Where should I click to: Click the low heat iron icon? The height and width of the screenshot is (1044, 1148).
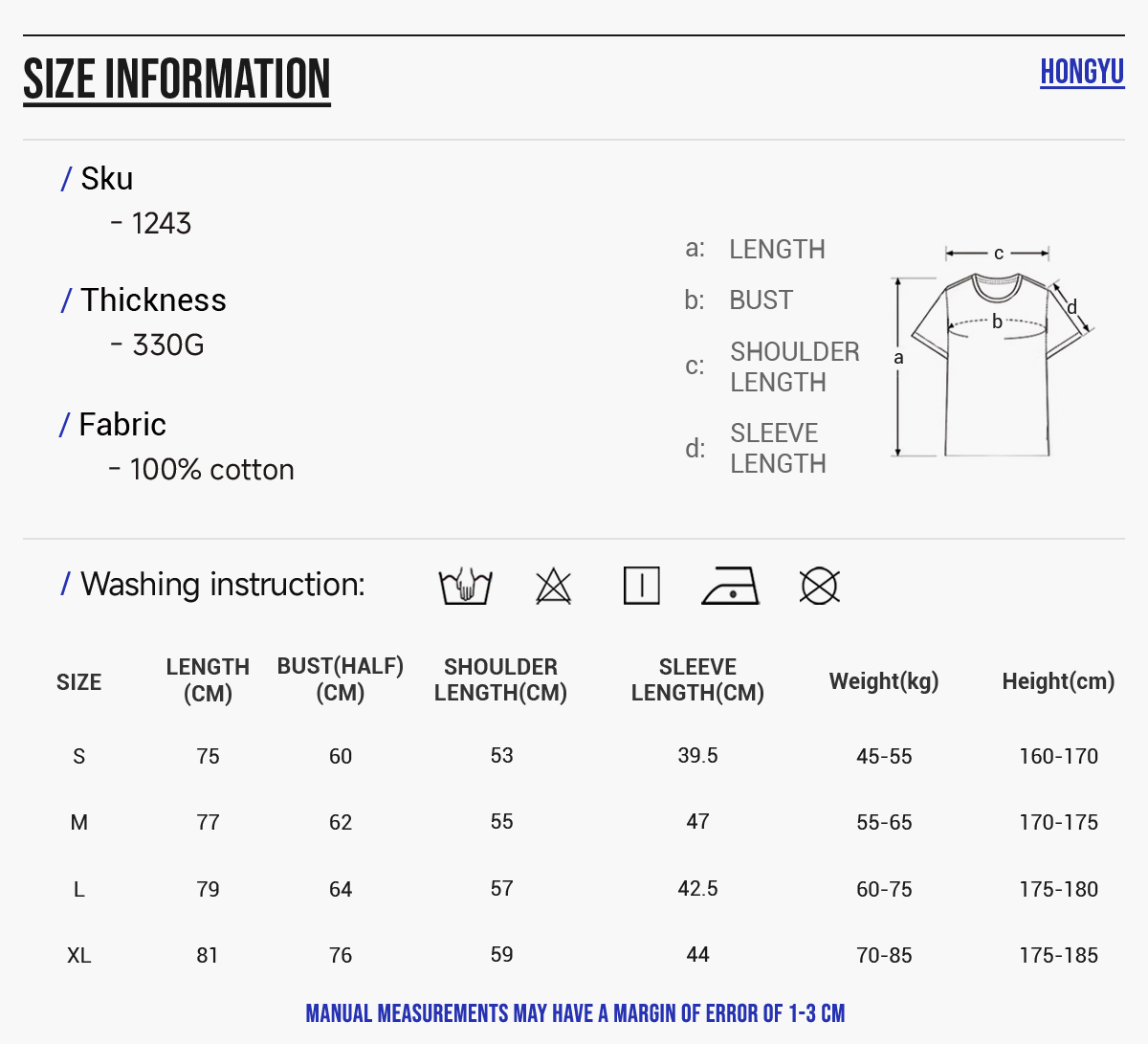pos(730,586)
